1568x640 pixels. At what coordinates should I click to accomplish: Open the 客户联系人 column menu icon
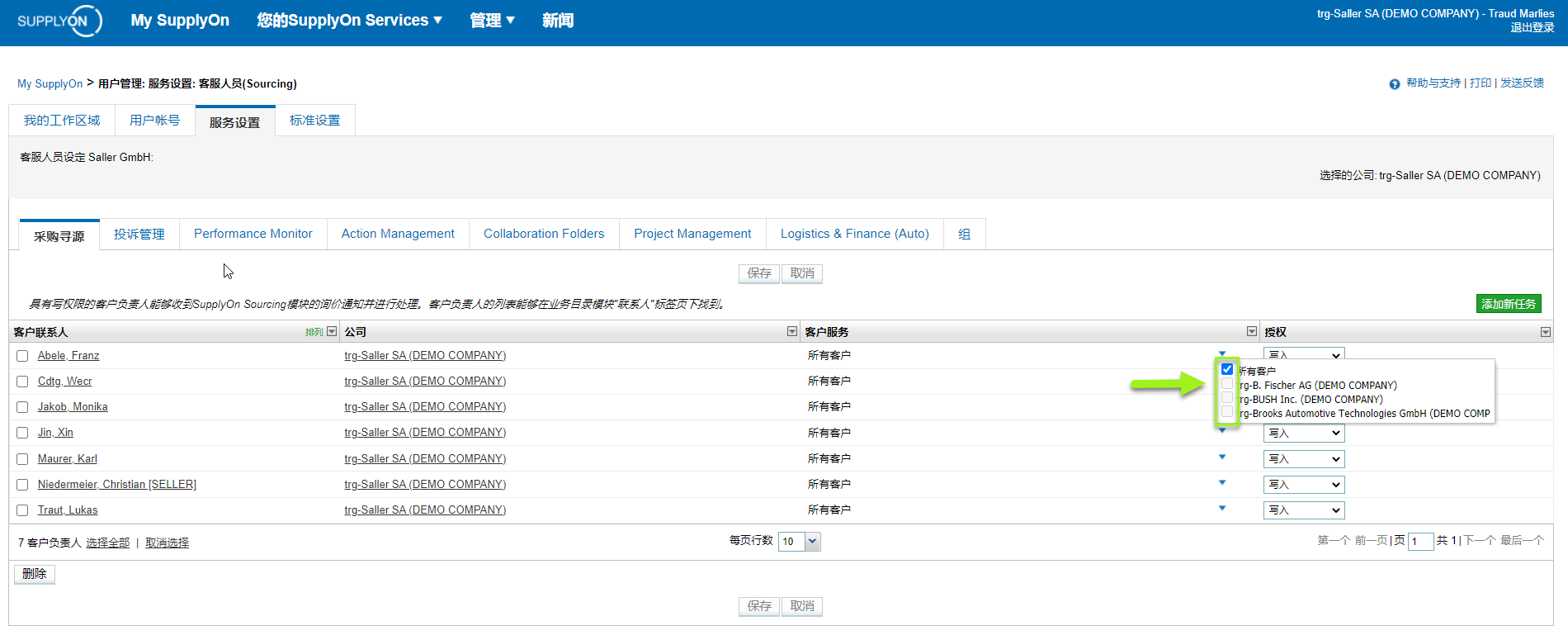click(x=332, y=331)
